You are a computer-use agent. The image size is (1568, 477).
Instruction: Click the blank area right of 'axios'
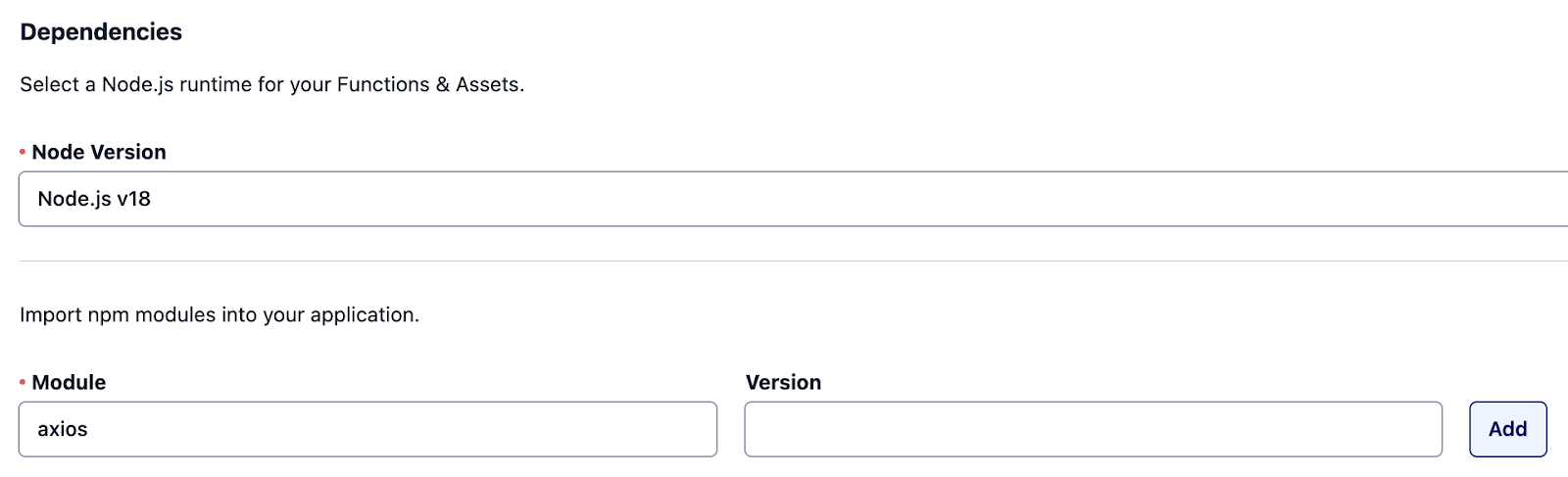pos(402,429)
